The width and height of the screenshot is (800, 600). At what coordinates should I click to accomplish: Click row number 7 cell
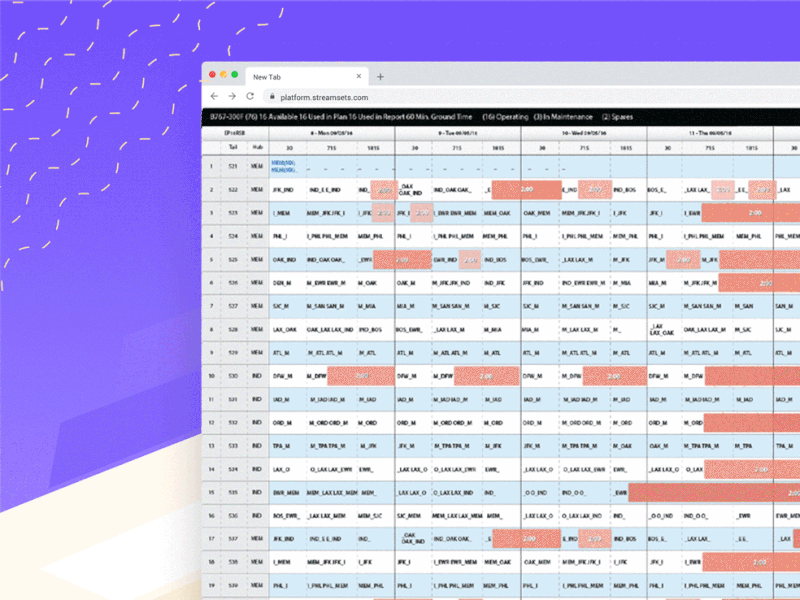pyautogui.click(x=211, y=306)
